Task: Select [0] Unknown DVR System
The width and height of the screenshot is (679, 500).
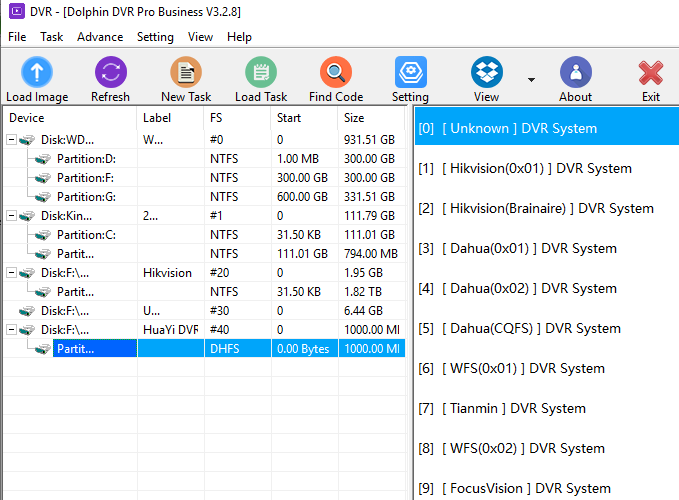Action: 546,128
